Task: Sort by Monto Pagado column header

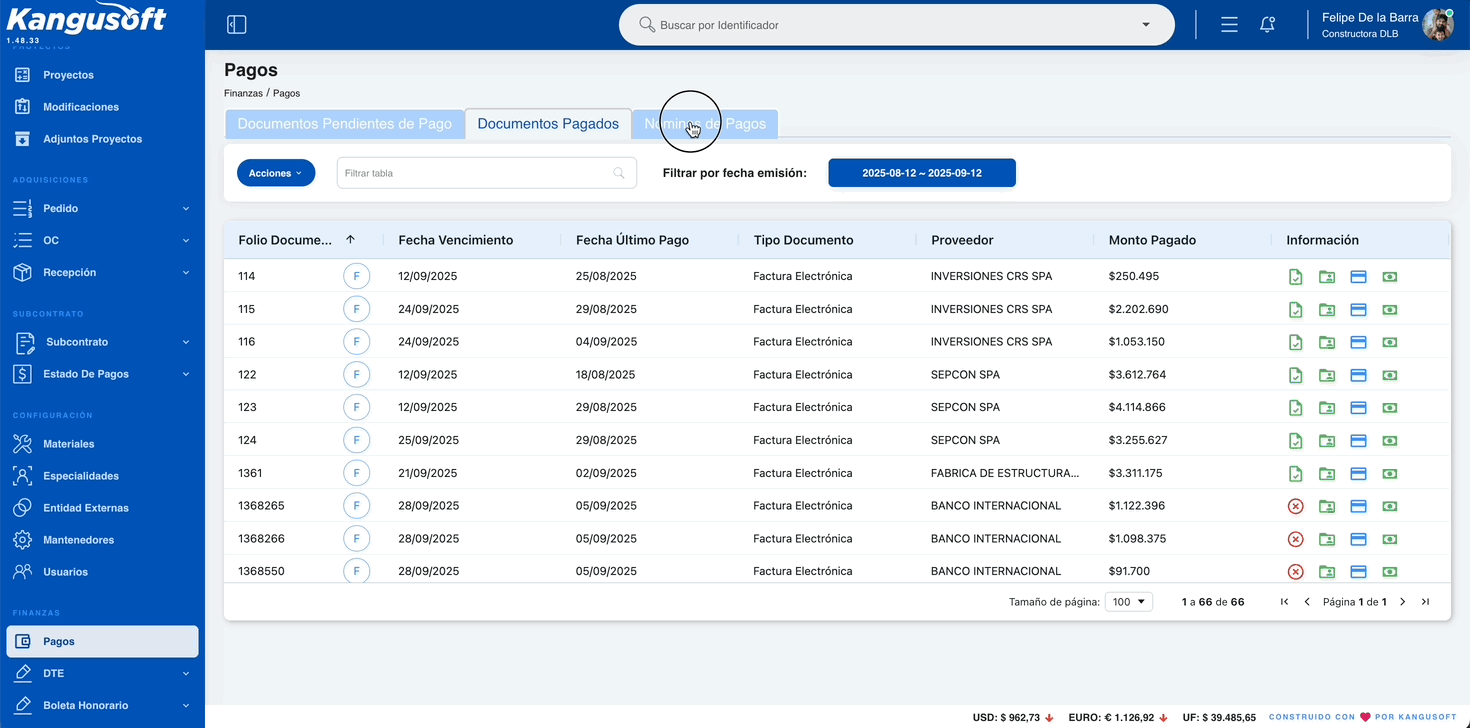Action: (x=1152, y=240)
